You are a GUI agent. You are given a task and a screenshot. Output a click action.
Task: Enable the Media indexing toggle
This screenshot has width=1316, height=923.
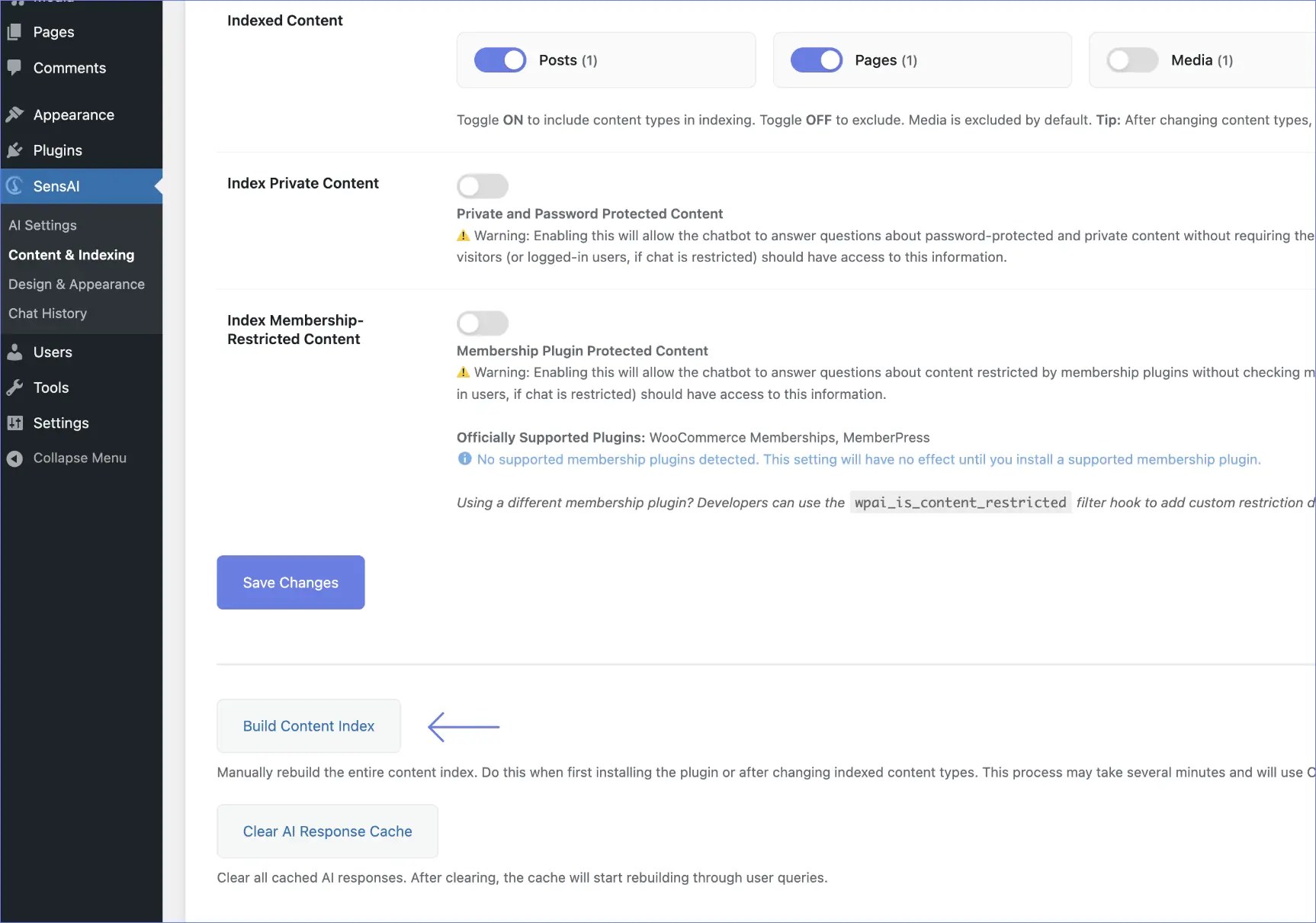(1132, 60)
